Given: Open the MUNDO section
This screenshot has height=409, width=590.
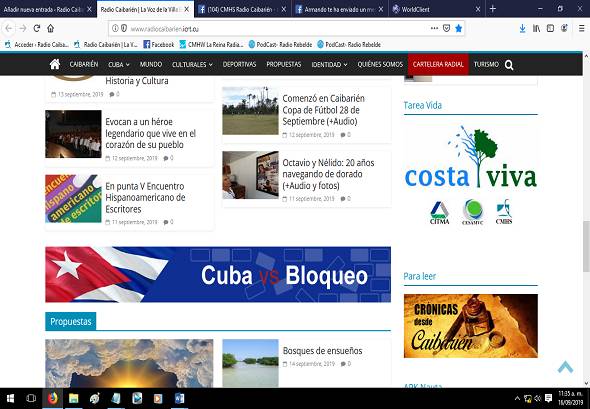Looking at the screenshot, I should (x=151, y=64).
